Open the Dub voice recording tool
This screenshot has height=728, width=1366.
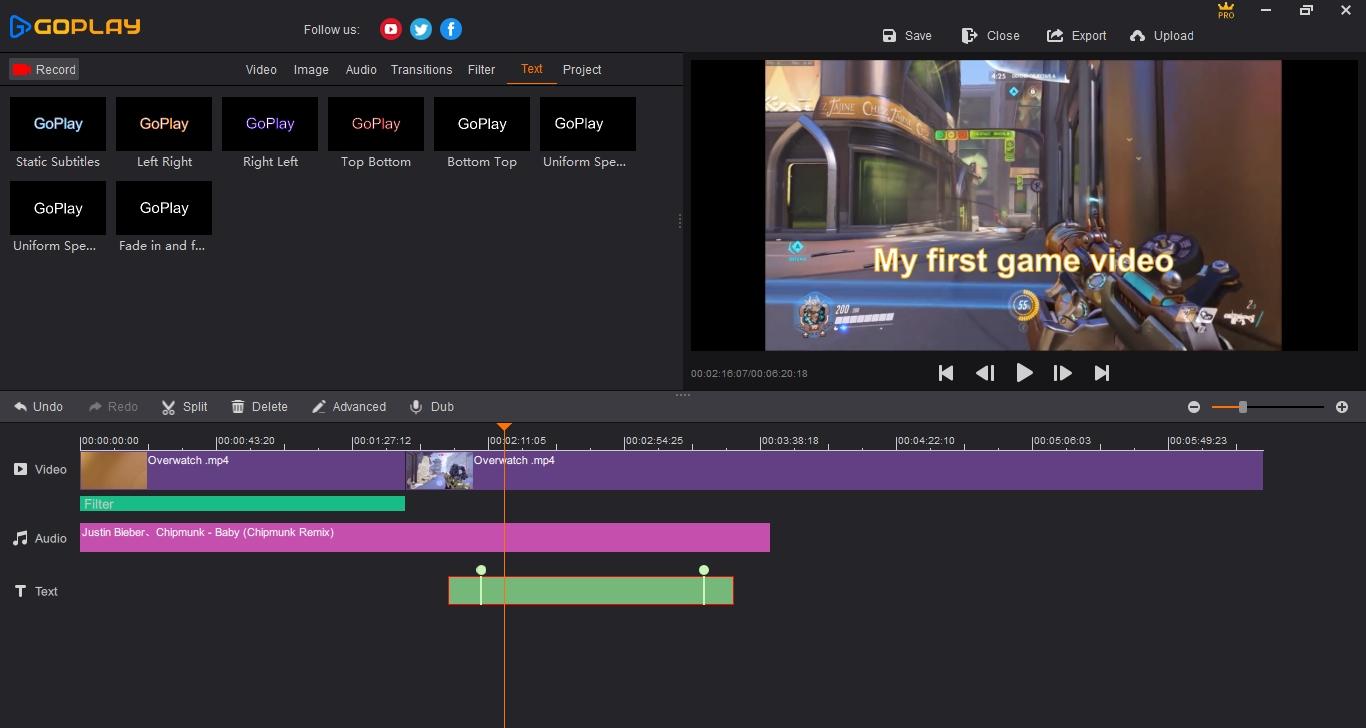[x=432, y=407]
